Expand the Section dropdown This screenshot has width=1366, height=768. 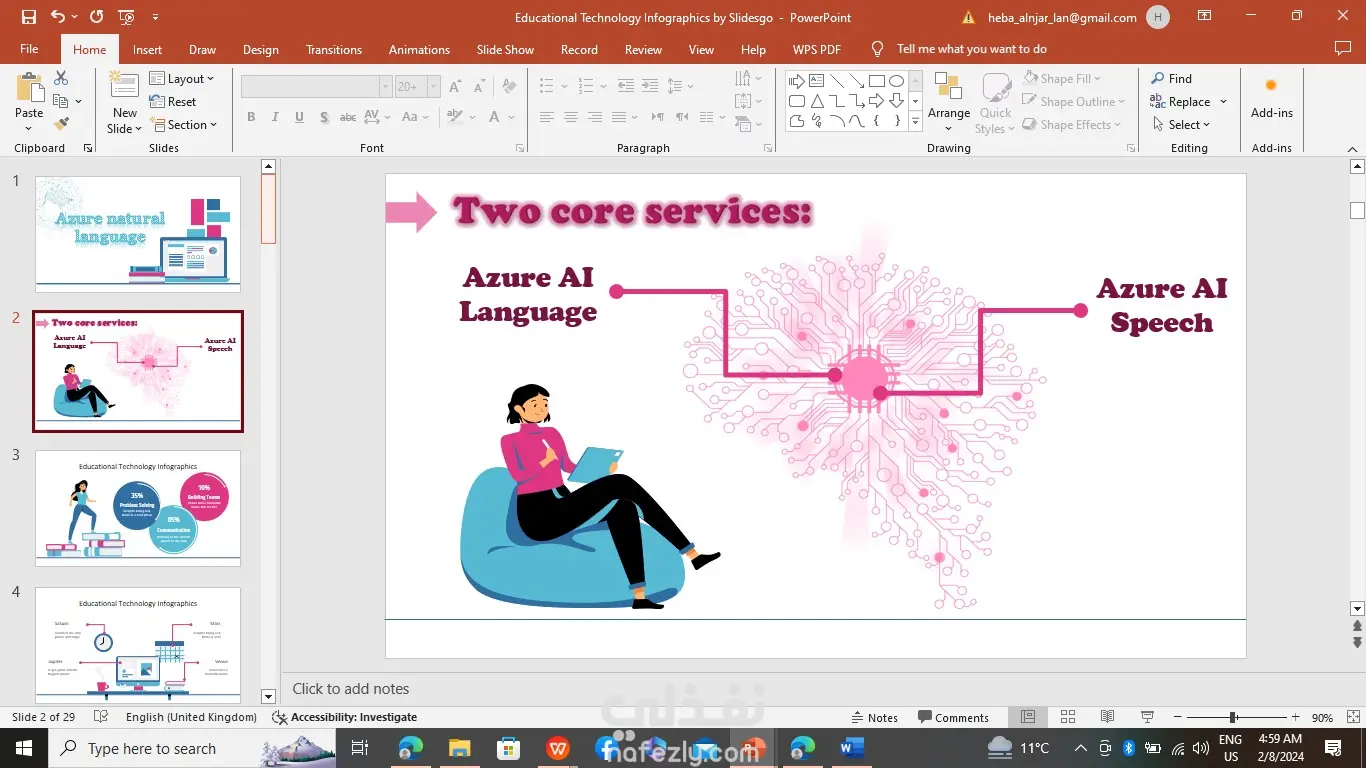pos(182,125)
